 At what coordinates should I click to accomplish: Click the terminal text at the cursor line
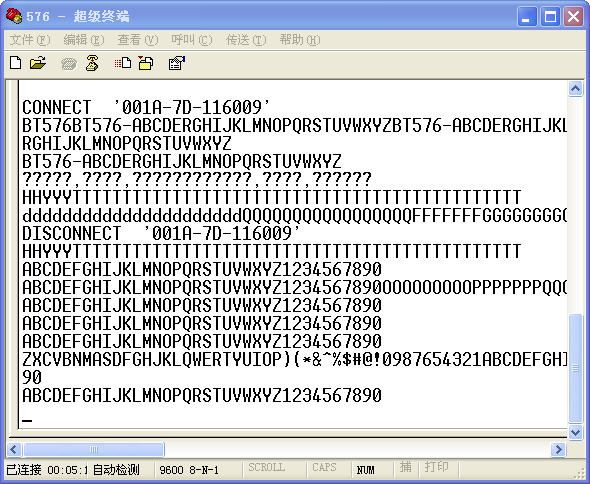tap(27, 420)
